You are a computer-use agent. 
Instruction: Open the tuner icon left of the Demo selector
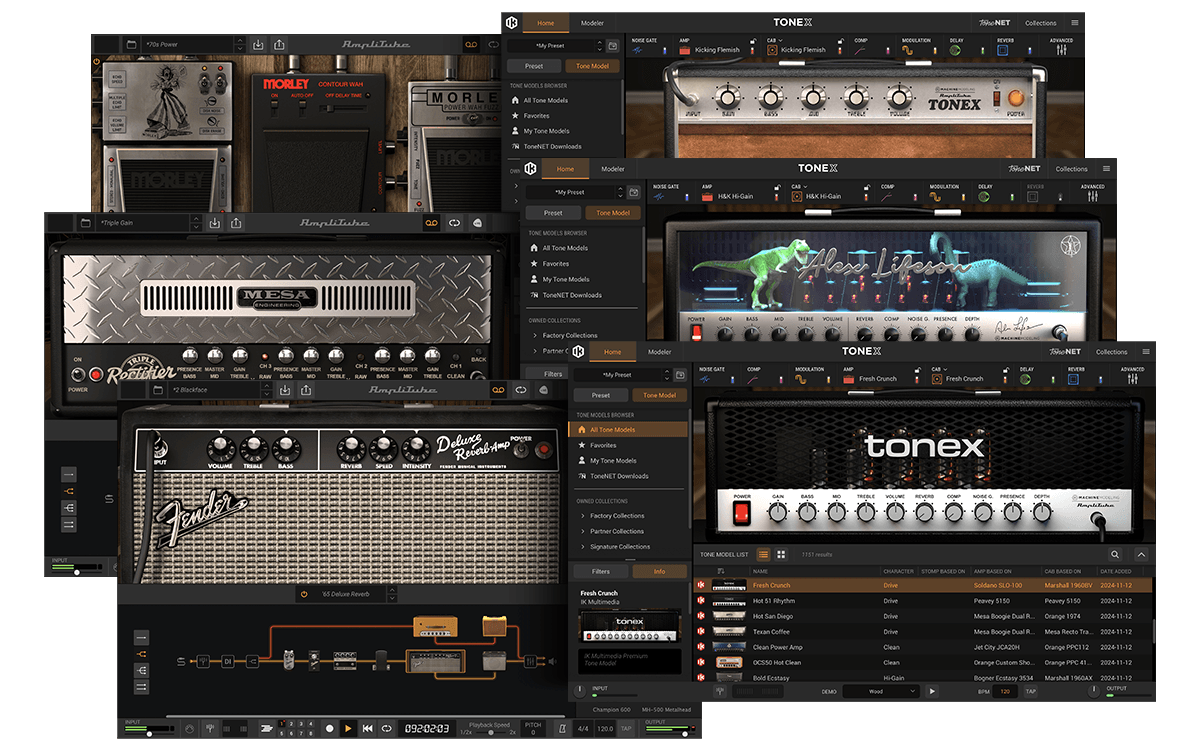point(720,691)
